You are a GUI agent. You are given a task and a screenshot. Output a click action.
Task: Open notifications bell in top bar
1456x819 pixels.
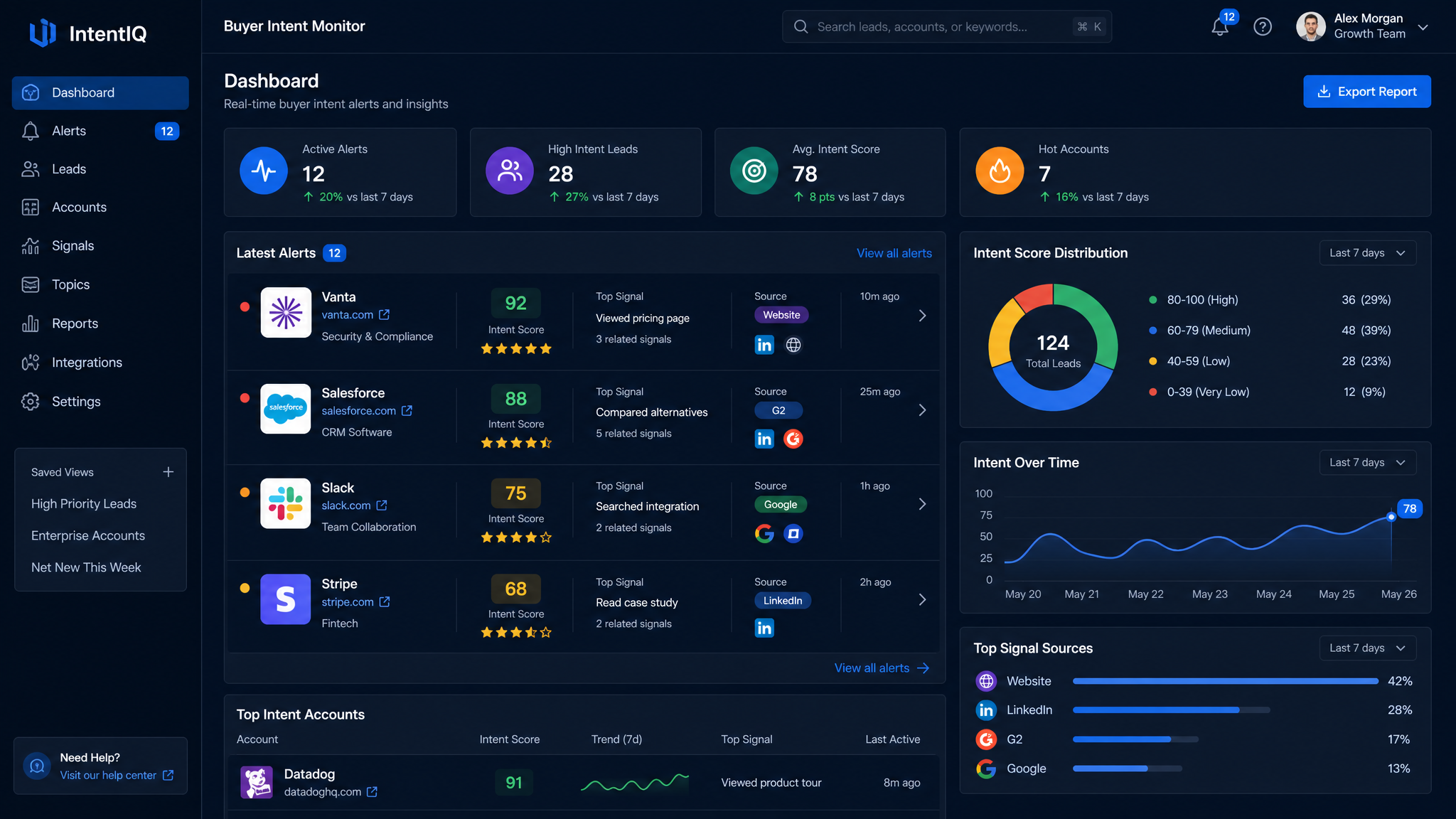1220,27
